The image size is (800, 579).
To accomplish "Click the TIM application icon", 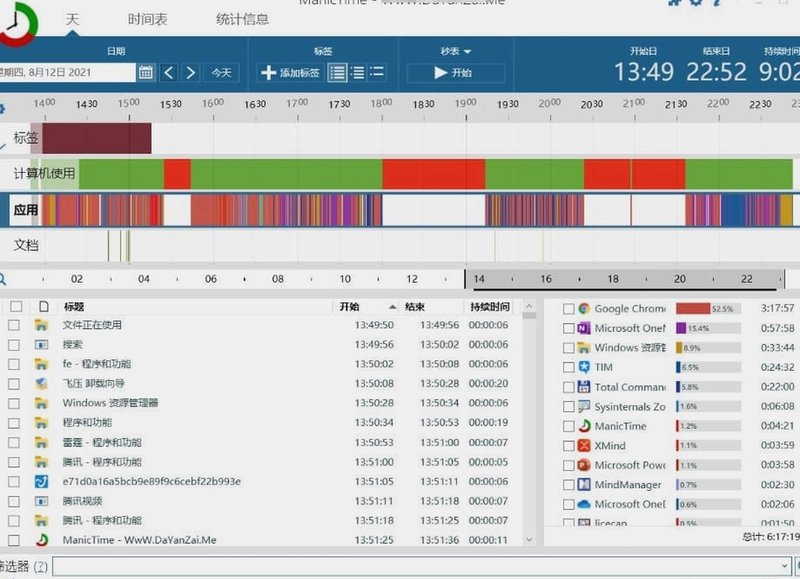I will [584, 367].
